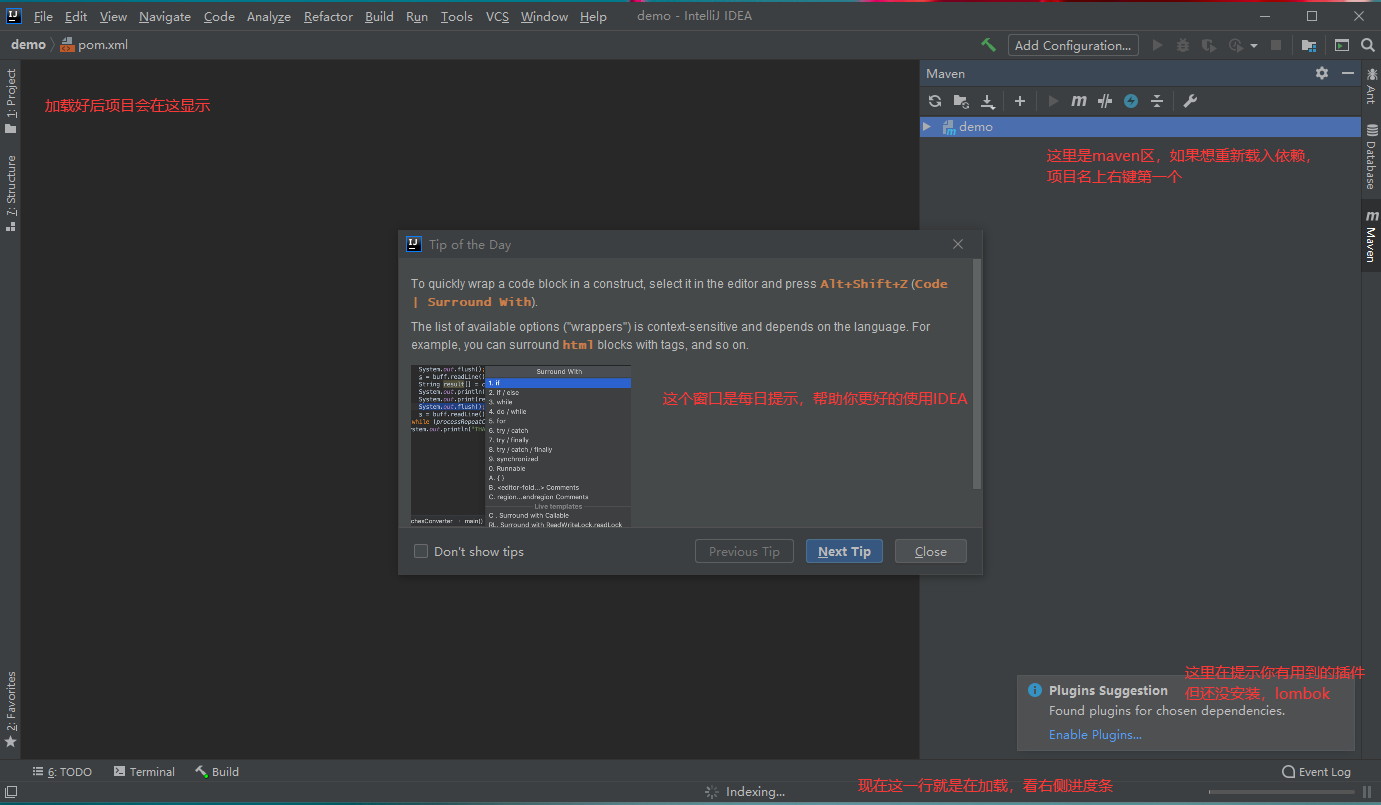
Task: Open the Terminal tool window tab
Action: [x=144, y=772]
